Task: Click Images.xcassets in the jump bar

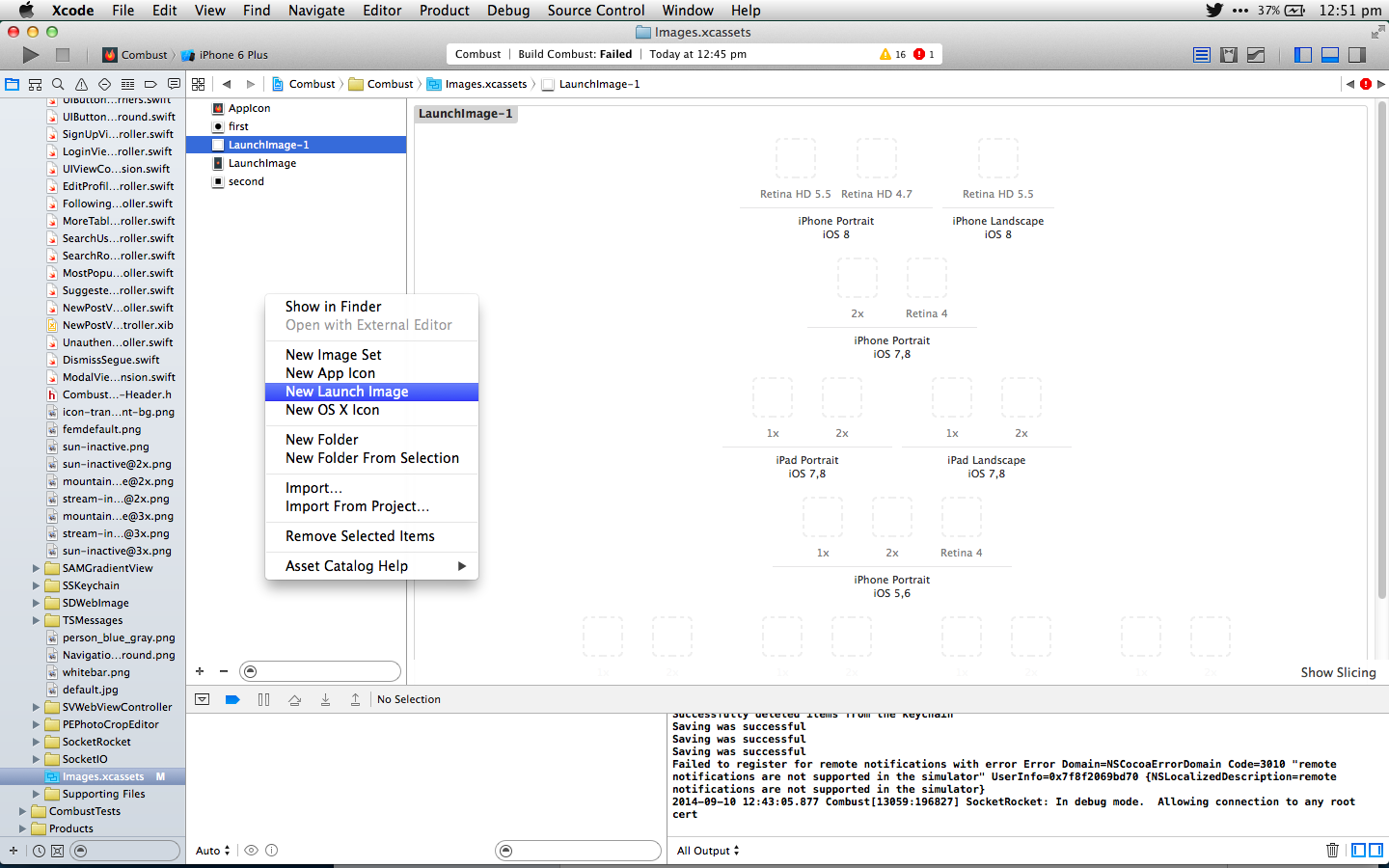Action: (x=477, y=84)
